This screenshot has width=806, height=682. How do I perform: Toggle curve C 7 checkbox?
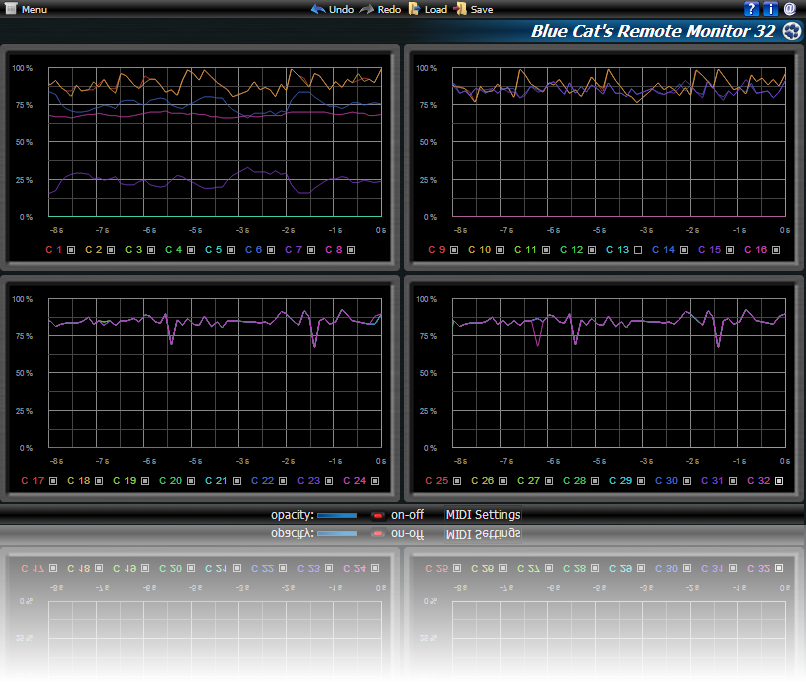(x=311, y=250)
